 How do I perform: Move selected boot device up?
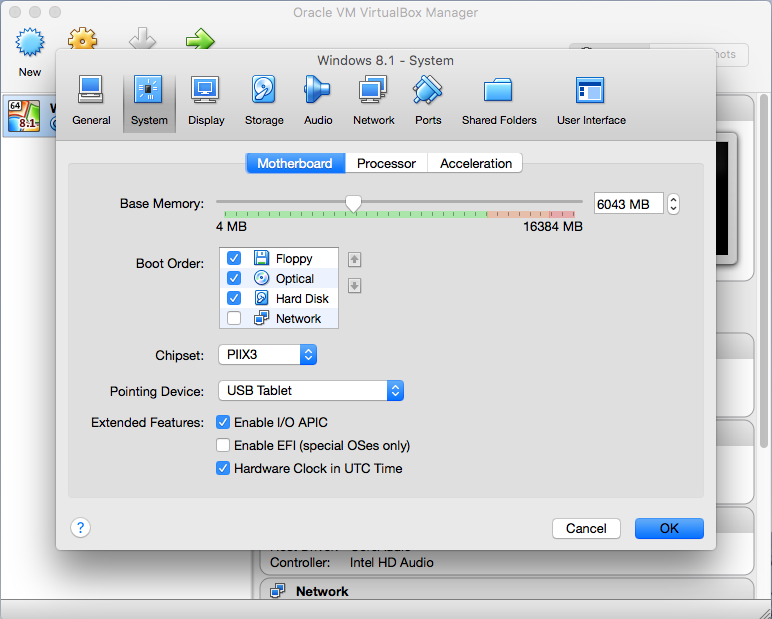[x=354, y=259]
